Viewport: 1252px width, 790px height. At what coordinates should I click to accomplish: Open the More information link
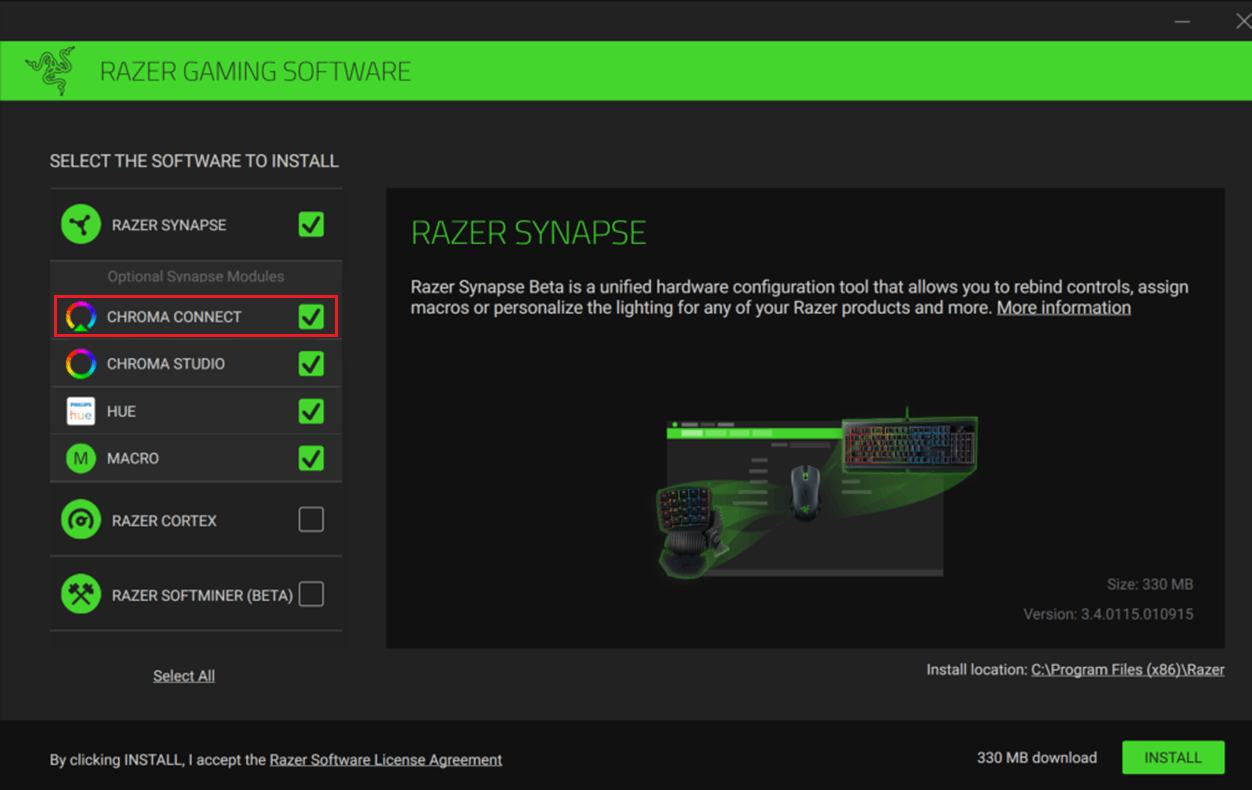point(1064,308)
